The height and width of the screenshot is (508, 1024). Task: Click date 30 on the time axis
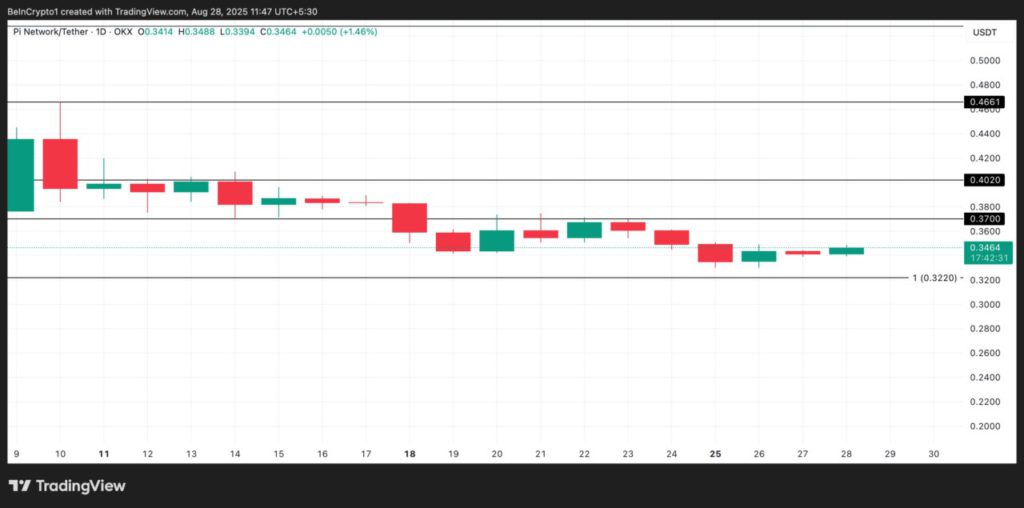(x=934, y=453)
